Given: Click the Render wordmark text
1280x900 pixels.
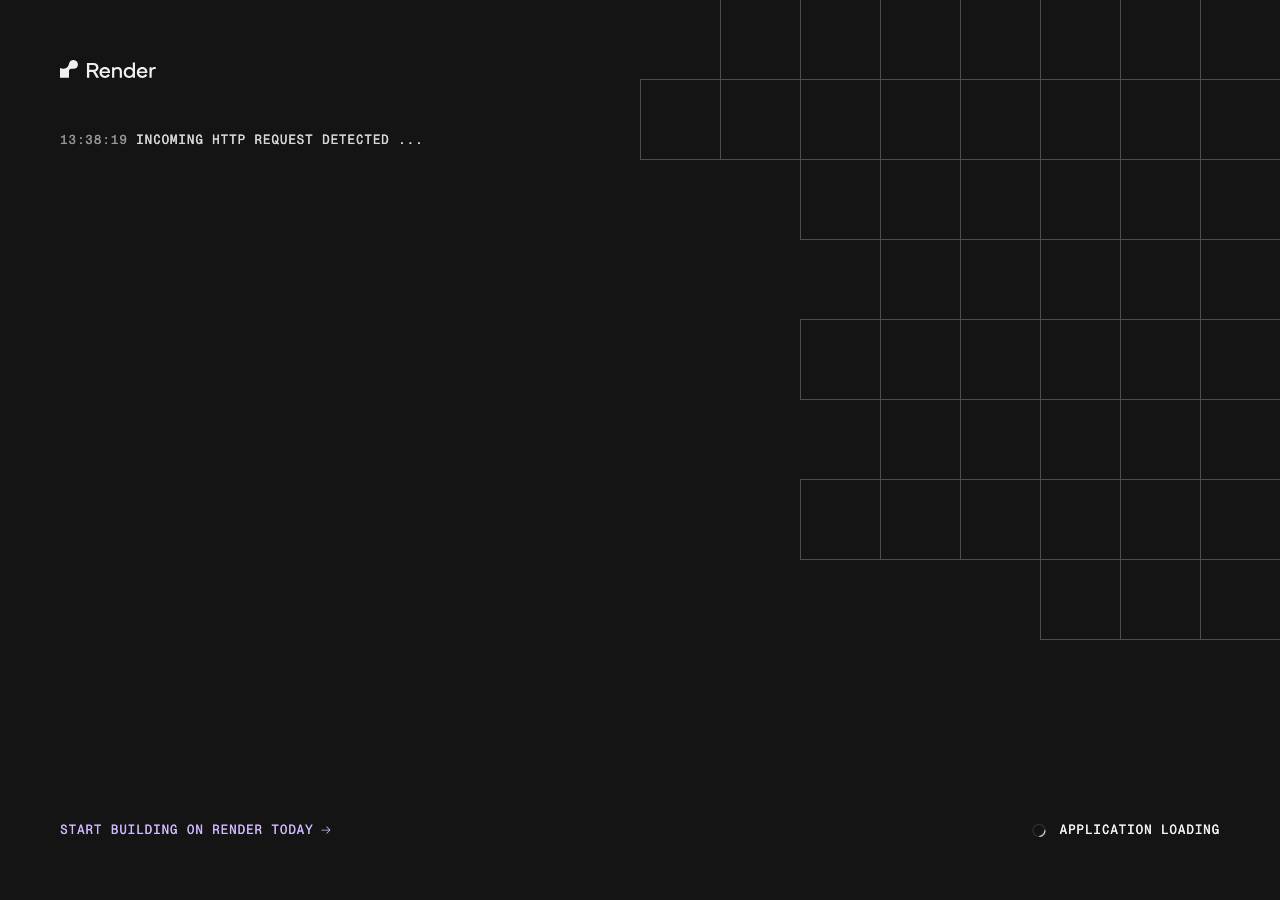Looking at the screenshot, I should (x=121, y=70).
